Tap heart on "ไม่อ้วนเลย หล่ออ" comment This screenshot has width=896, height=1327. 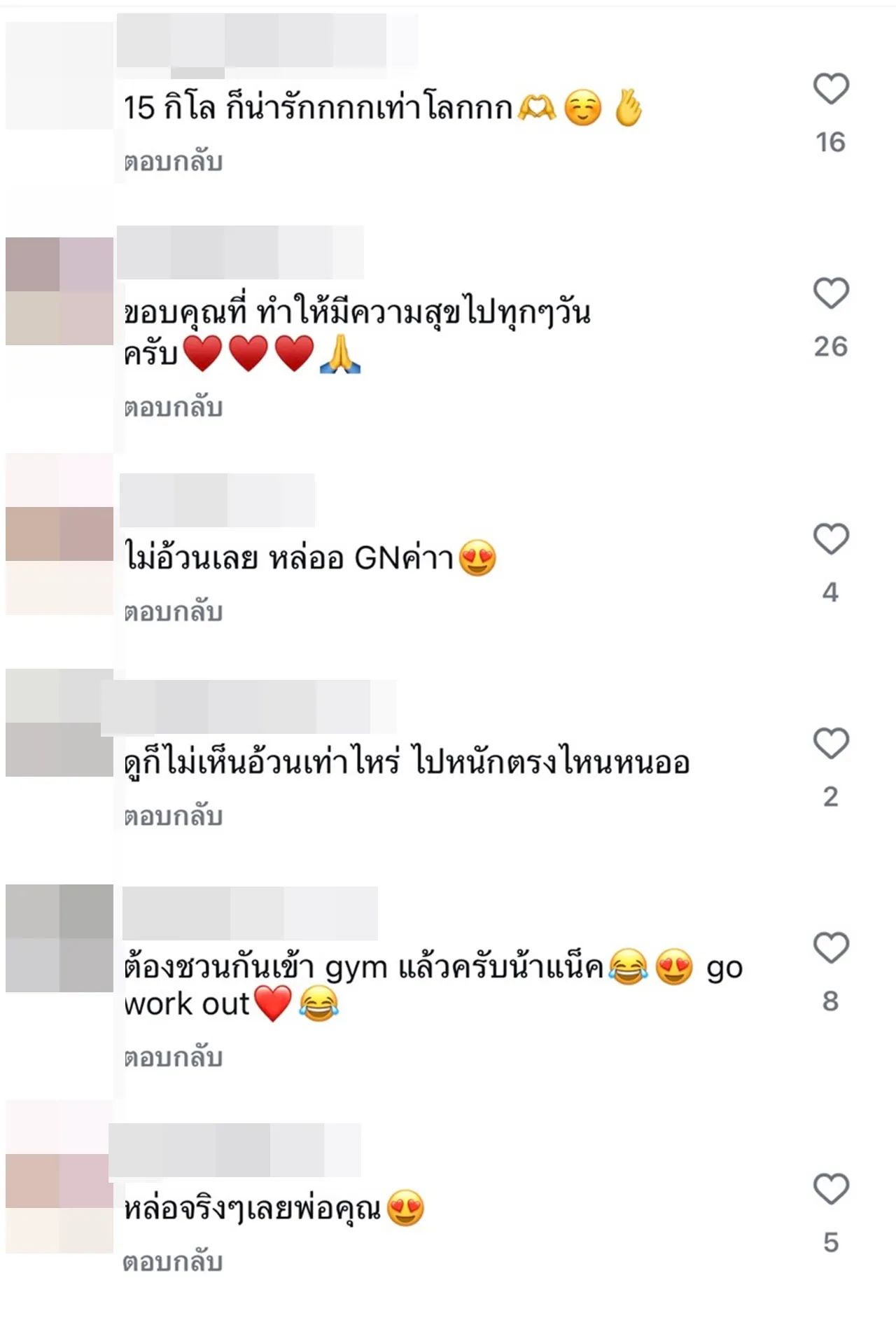point(831,539)
